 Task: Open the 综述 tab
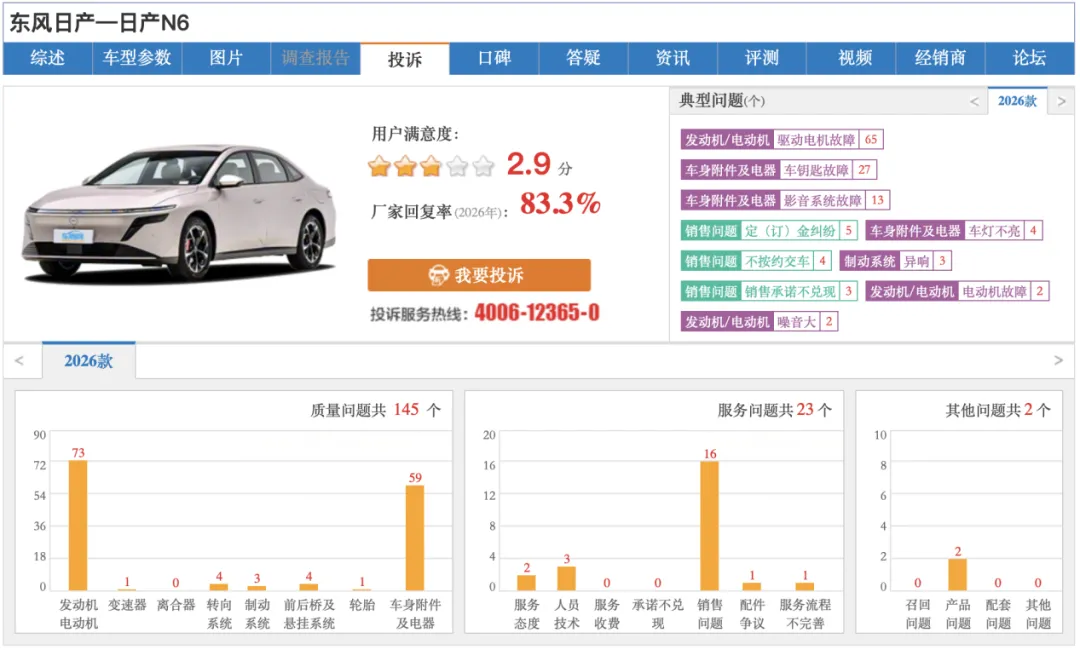coord(48,58)
